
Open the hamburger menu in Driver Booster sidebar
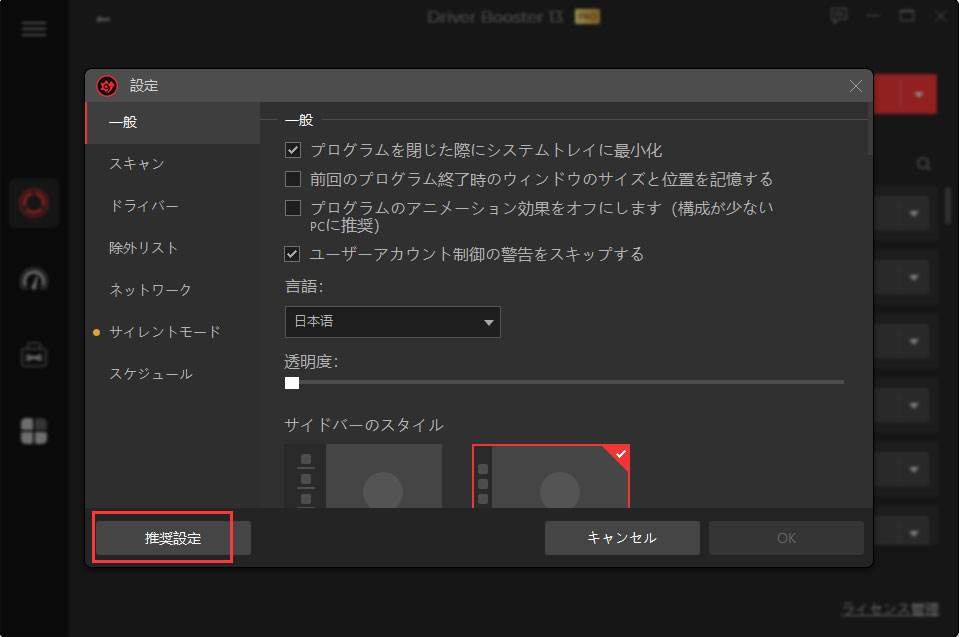point(34,29)
